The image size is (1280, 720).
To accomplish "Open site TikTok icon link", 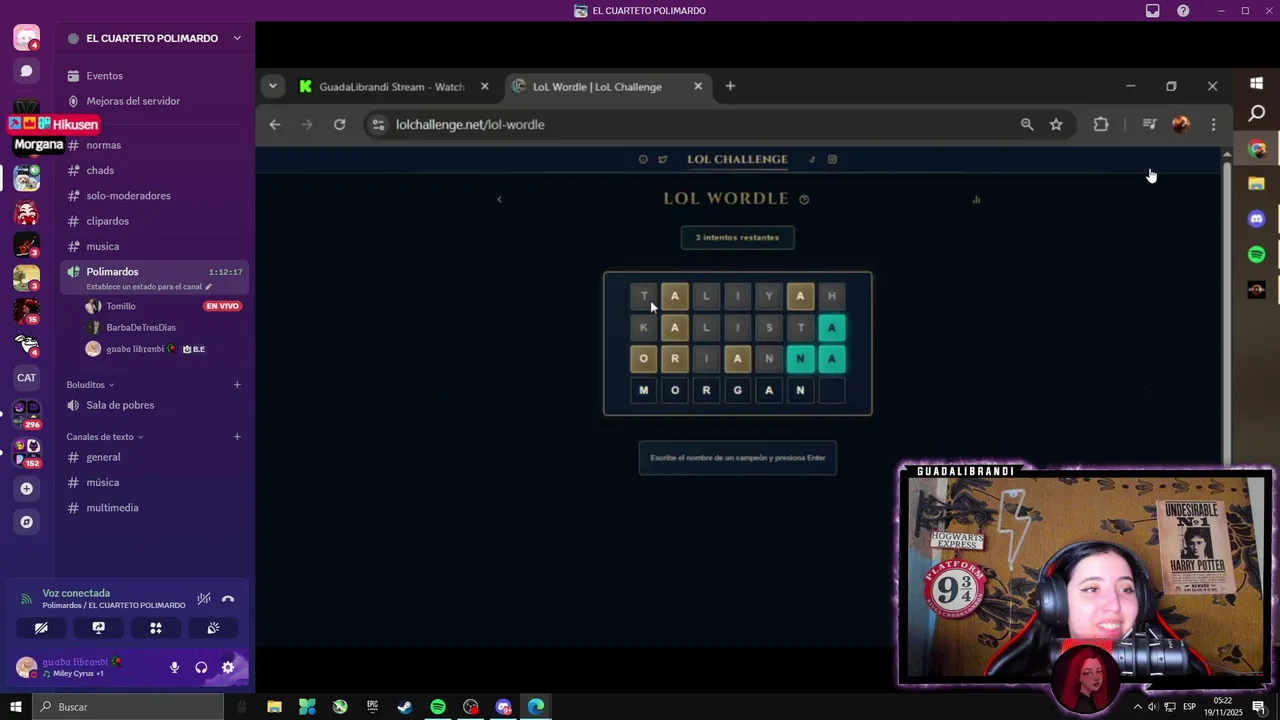I will [x=812, y=160].
